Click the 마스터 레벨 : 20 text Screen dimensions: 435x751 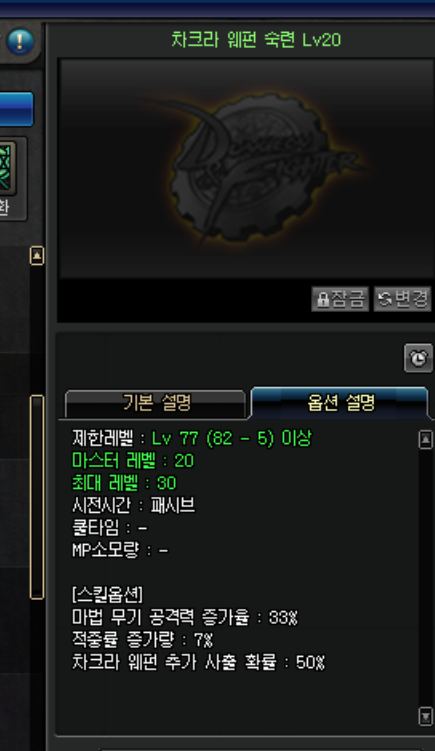(133, 460)
